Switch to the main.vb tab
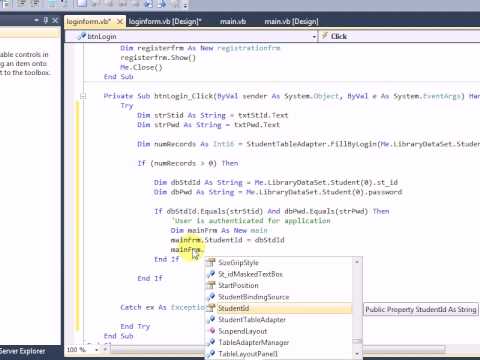 coord(233,22)
